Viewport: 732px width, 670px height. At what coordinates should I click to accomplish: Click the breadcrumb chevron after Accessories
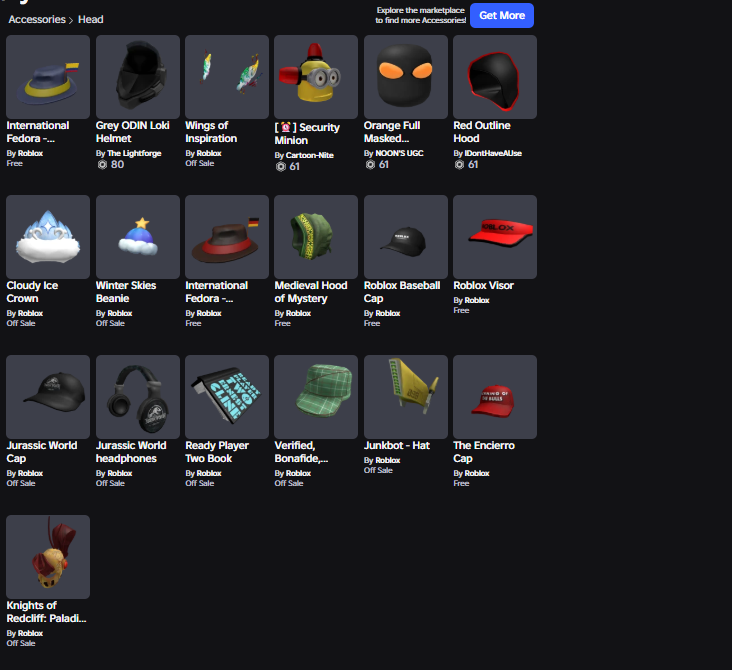tap(71, 20)
